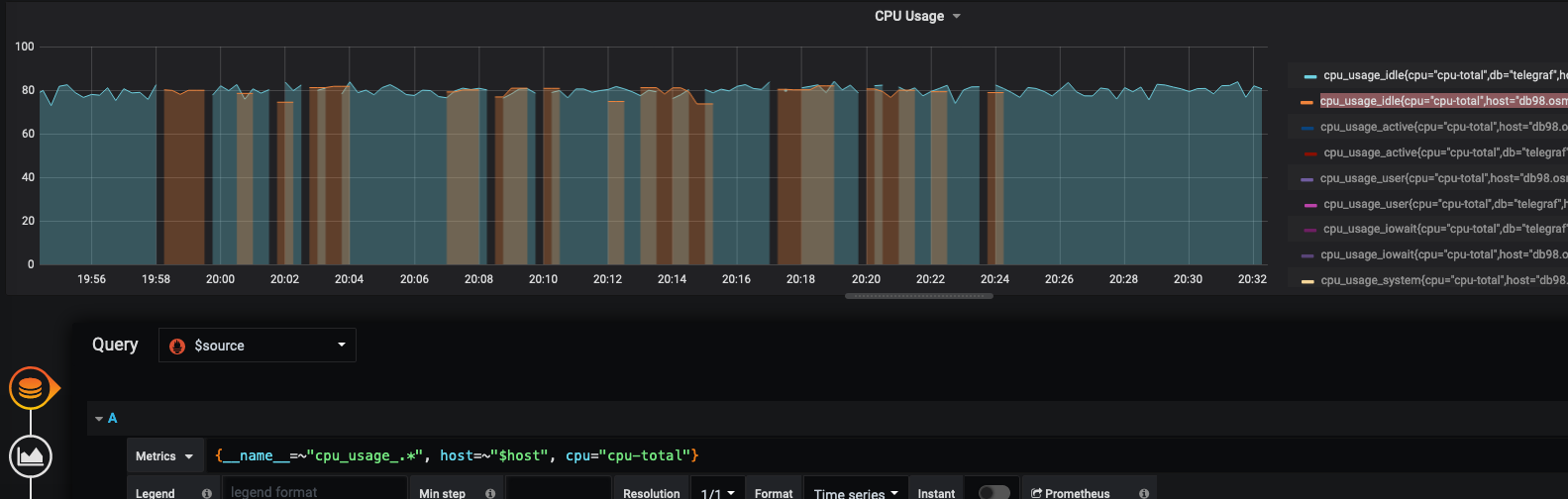Select cpu_usage_active host db98 legend entry
Image resolution: width=1568 pixels, height=499 pixels.
(x=1443, y=127)
